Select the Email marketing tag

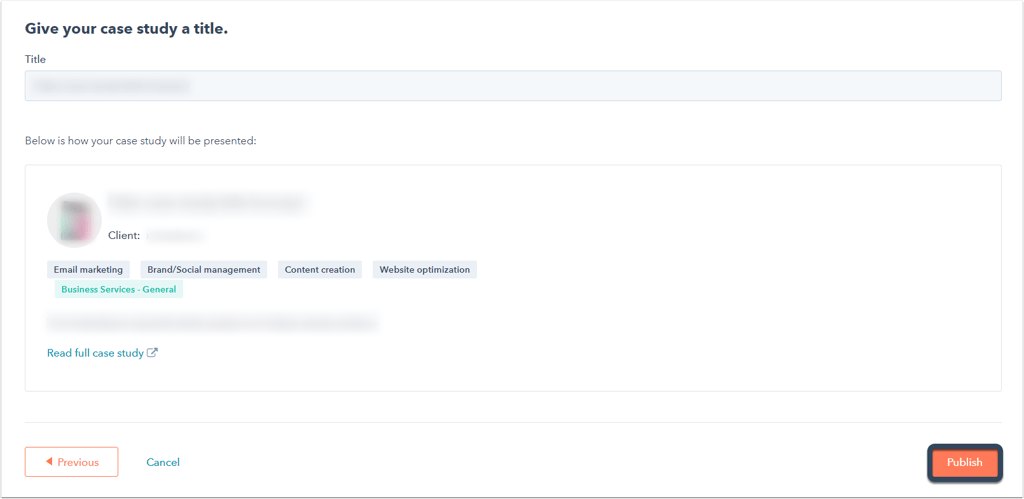pos(88,270)
